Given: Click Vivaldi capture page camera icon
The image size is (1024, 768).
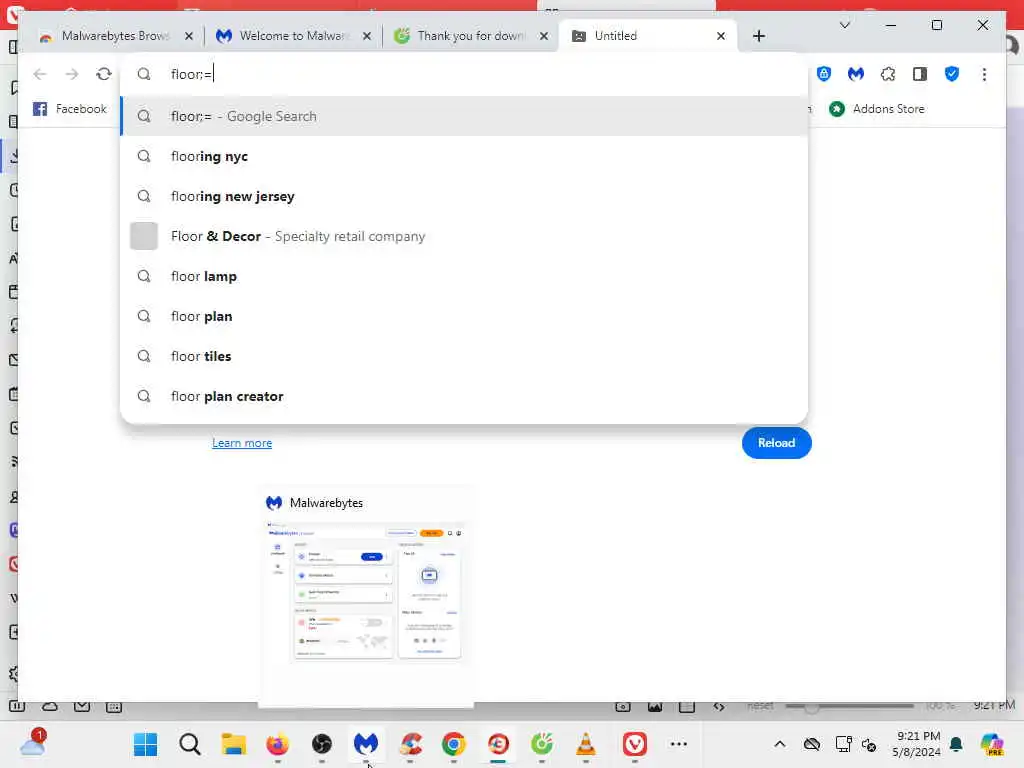Looking at the screenshot, I should (x=622, y=707).
